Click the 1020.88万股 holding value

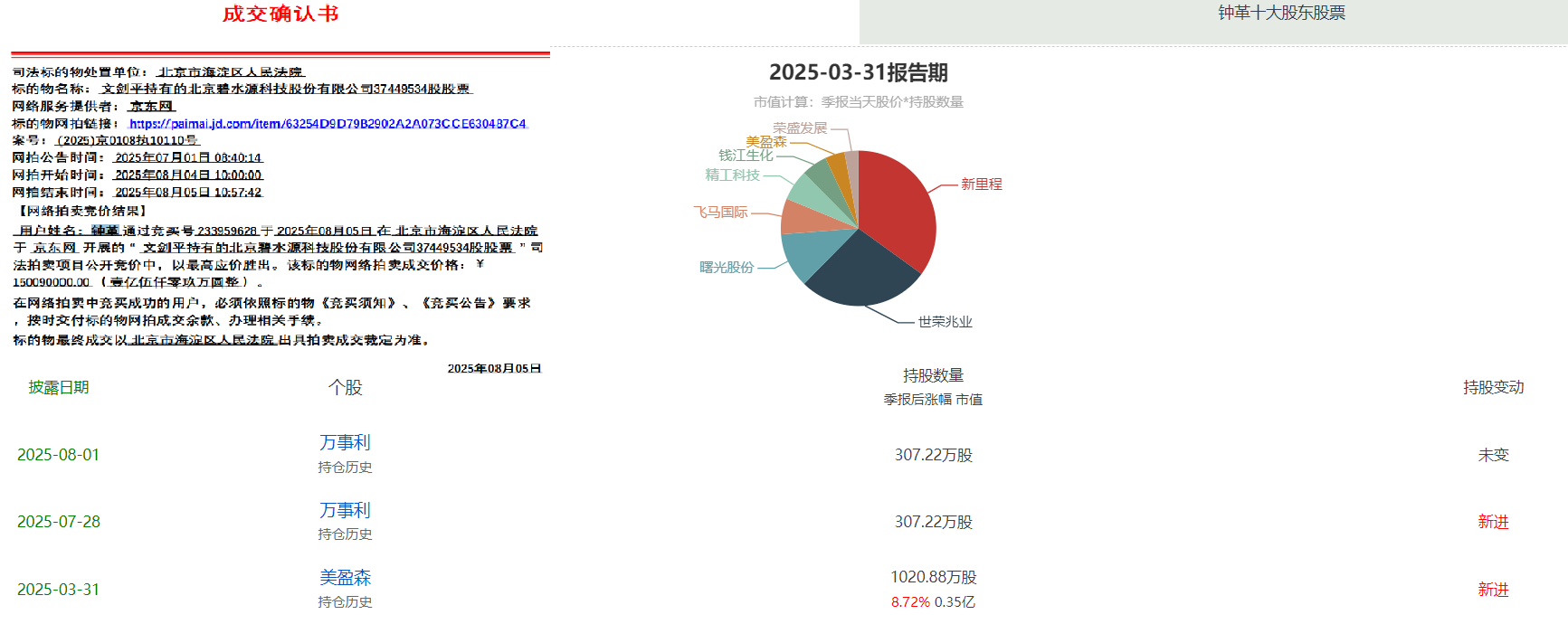933,577
